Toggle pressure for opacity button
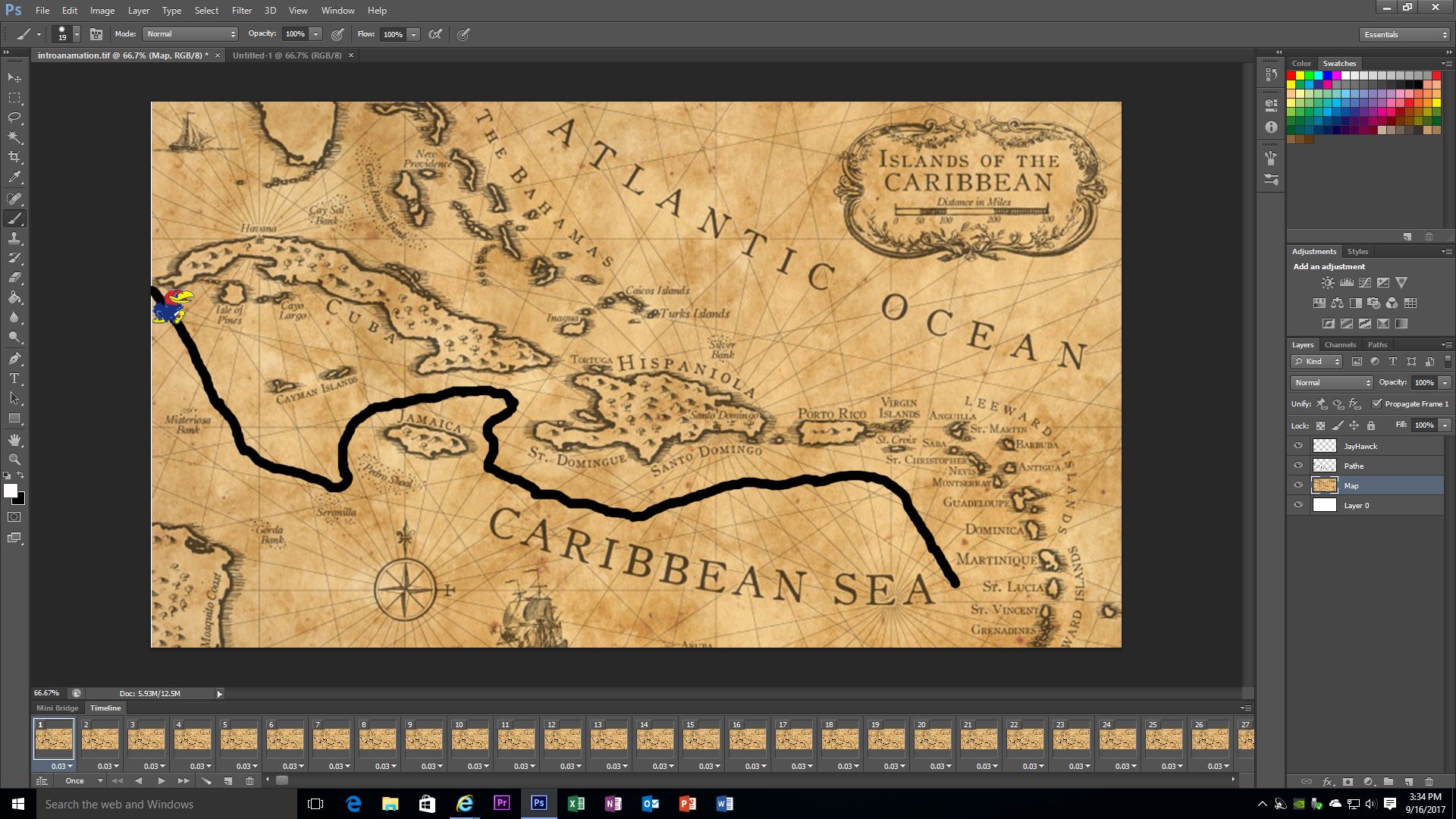The image size is (1456, 819). click(337, 34)
